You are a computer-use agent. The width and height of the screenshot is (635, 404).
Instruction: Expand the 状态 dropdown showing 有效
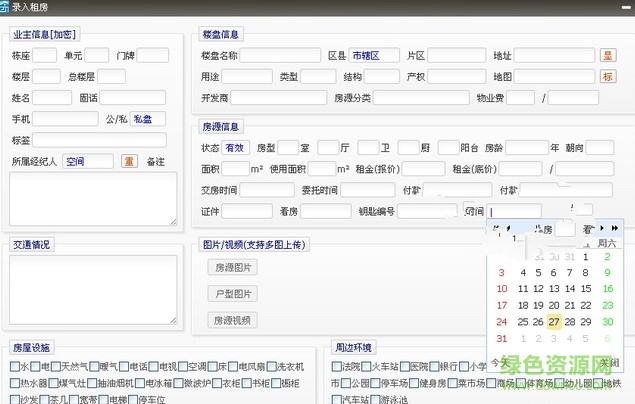(x=235, y=148)
